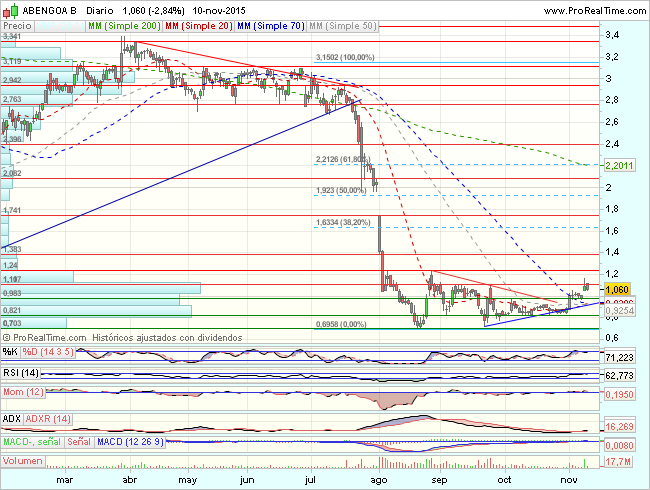Click the 16,269 ADX value box
The height and width of the screenshot is (490, 650).
point(619,427)
